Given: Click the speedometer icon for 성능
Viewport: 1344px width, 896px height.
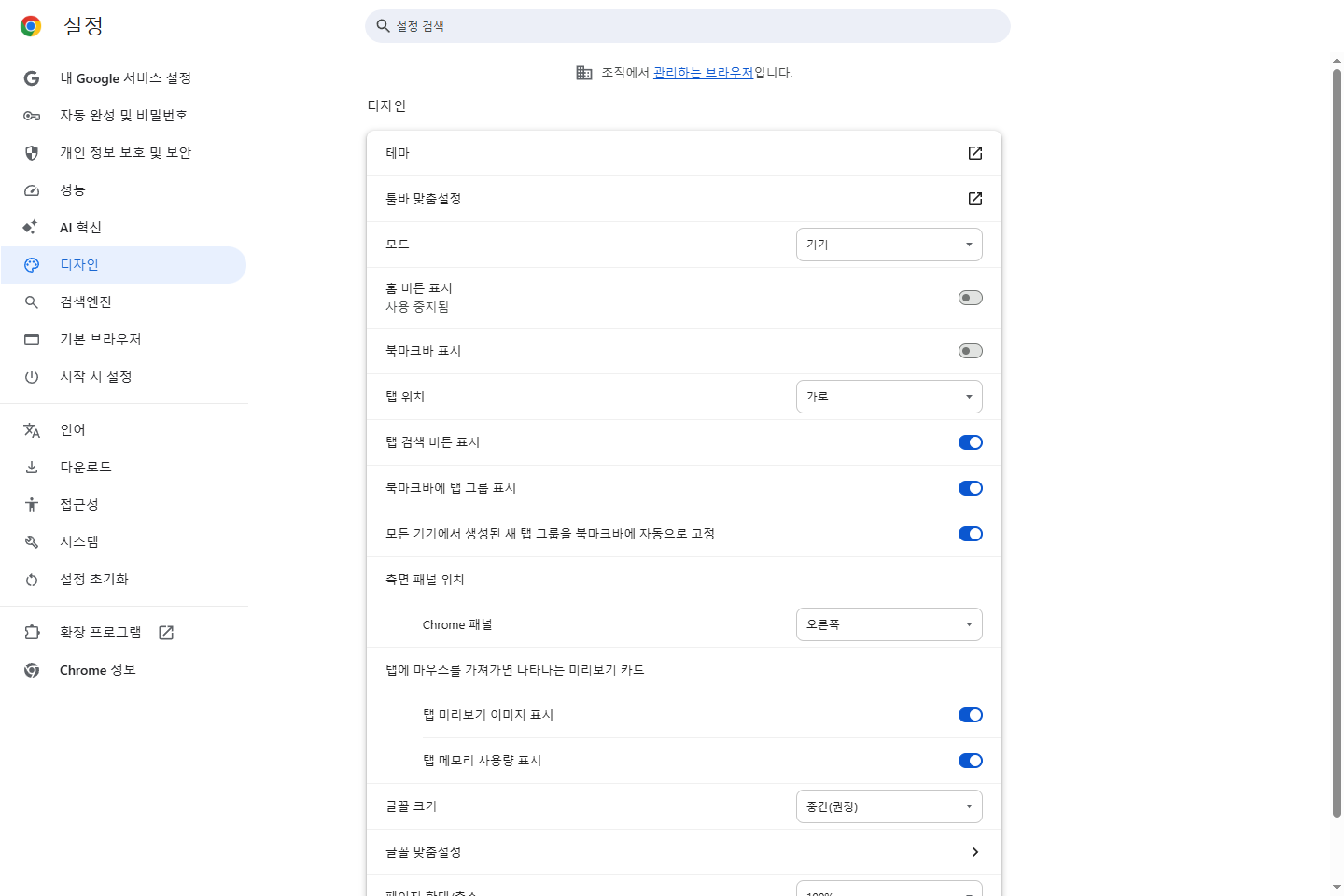Looking at the screenshot, I should pyautogui.click(x=32, y=190).
